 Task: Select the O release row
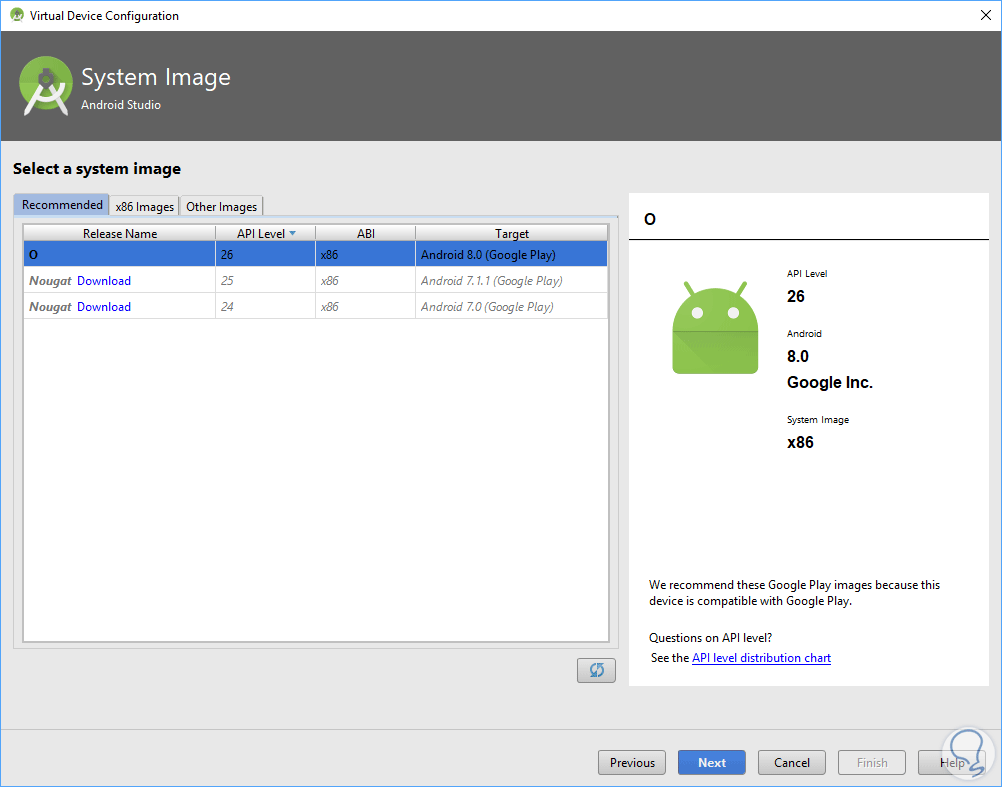[315, 255]
